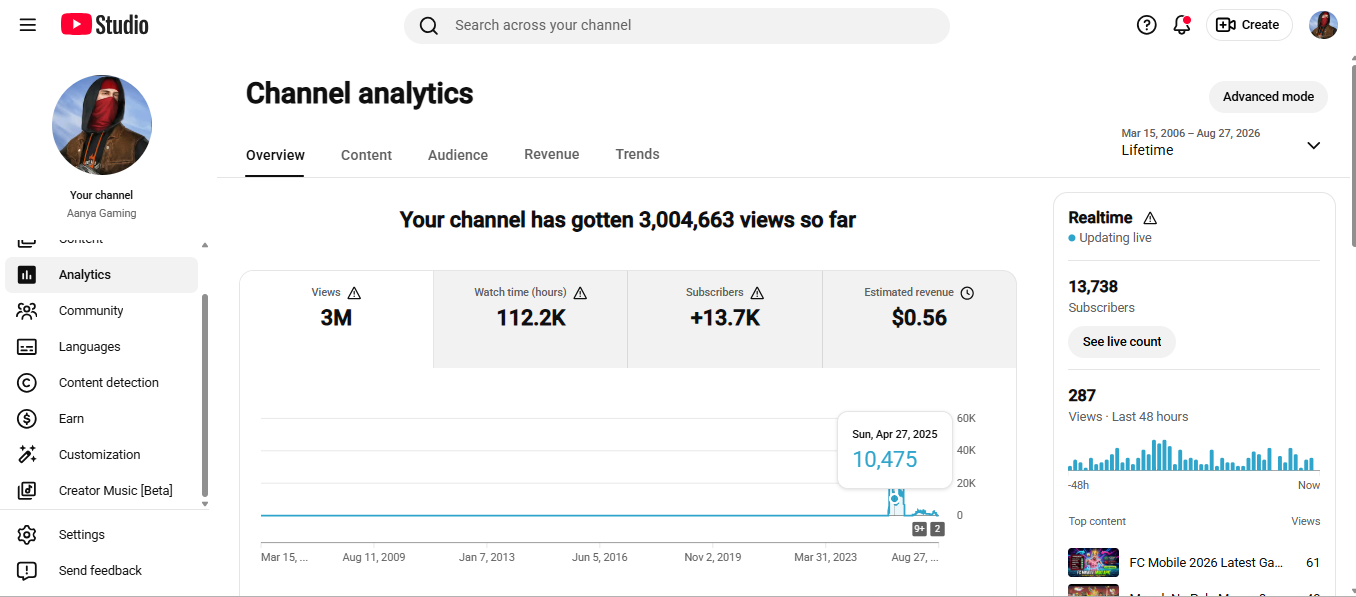Image resolution: width=1356 pixels, height=597 pixels.
Task: Click the Aanya Gaming channel name
Action: (x=102, y=214)
